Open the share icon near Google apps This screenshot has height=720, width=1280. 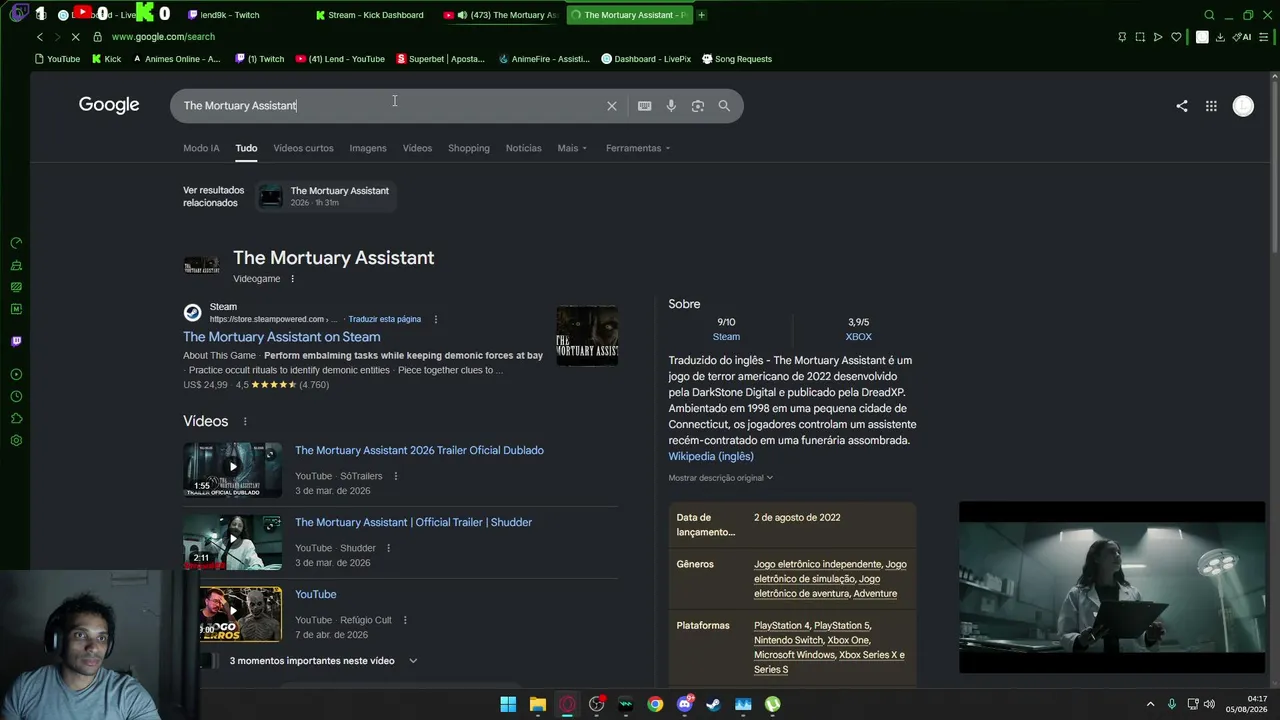coord(1182,106)
